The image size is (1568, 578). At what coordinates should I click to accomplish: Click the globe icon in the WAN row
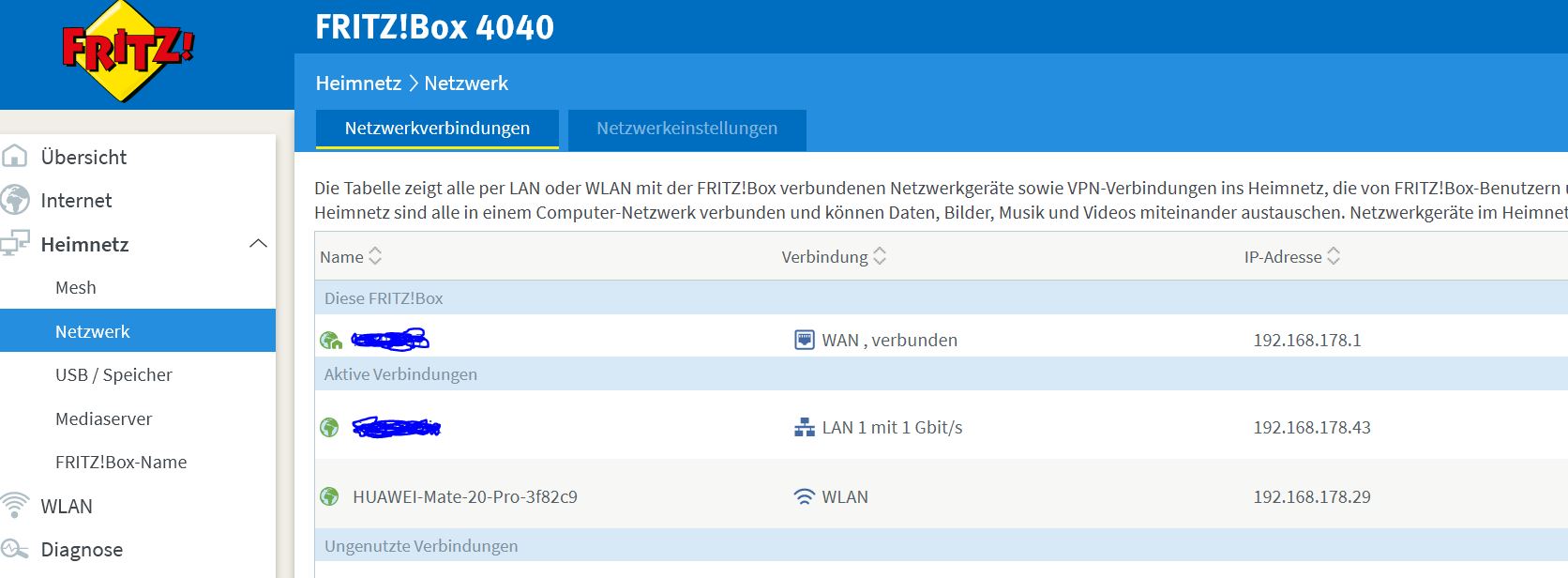click(x=330, y=341)
